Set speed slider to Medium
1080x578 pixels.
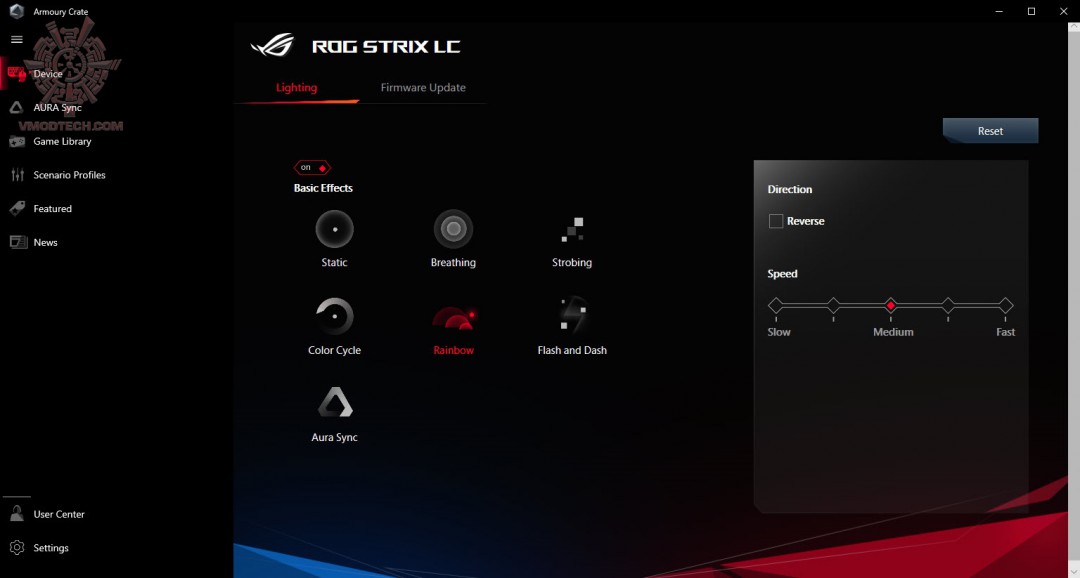pyautogui.click(x=891, y=305)
